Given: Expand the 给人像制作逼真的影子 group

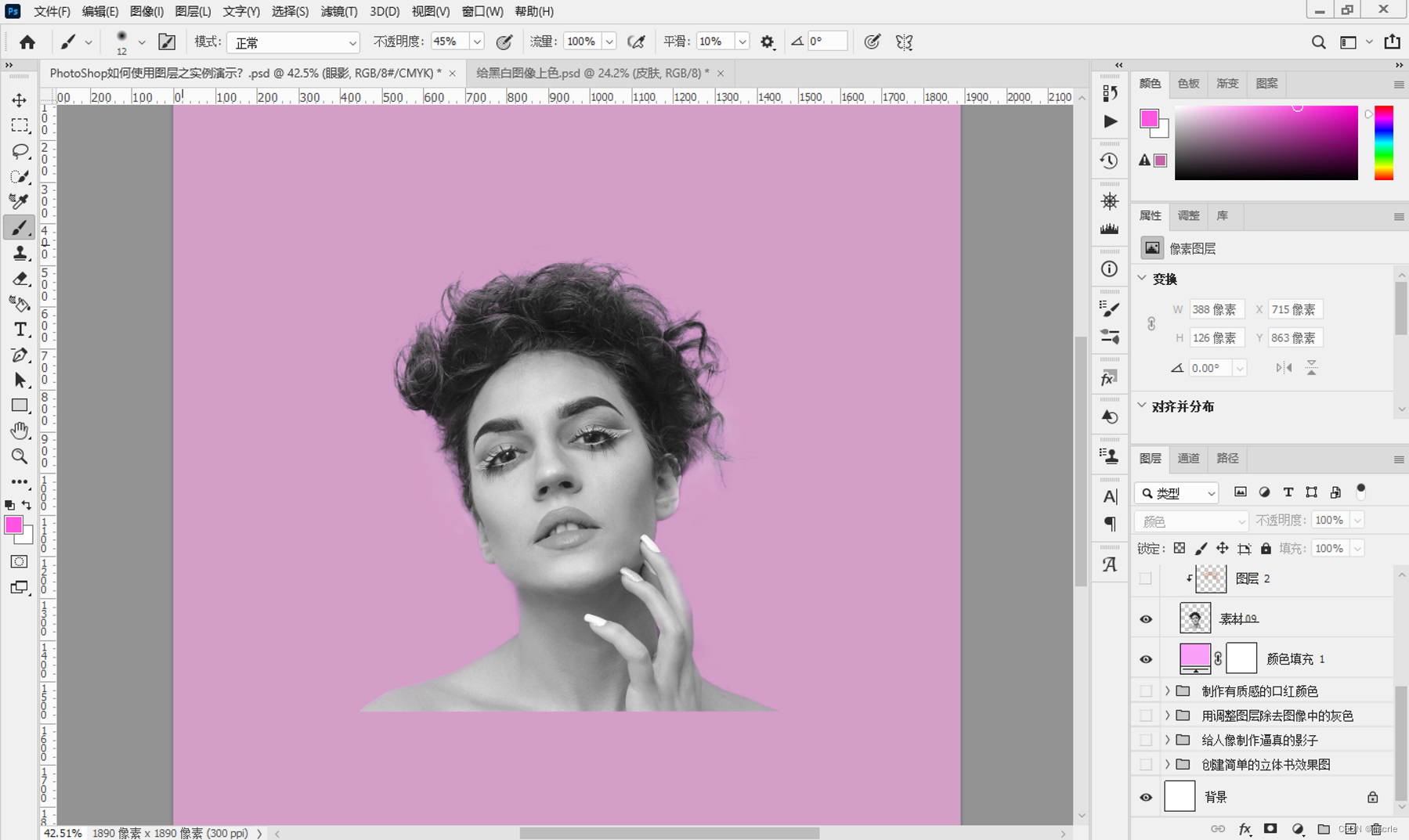Looking at the screenshot, I should (x=1167, y=740).
